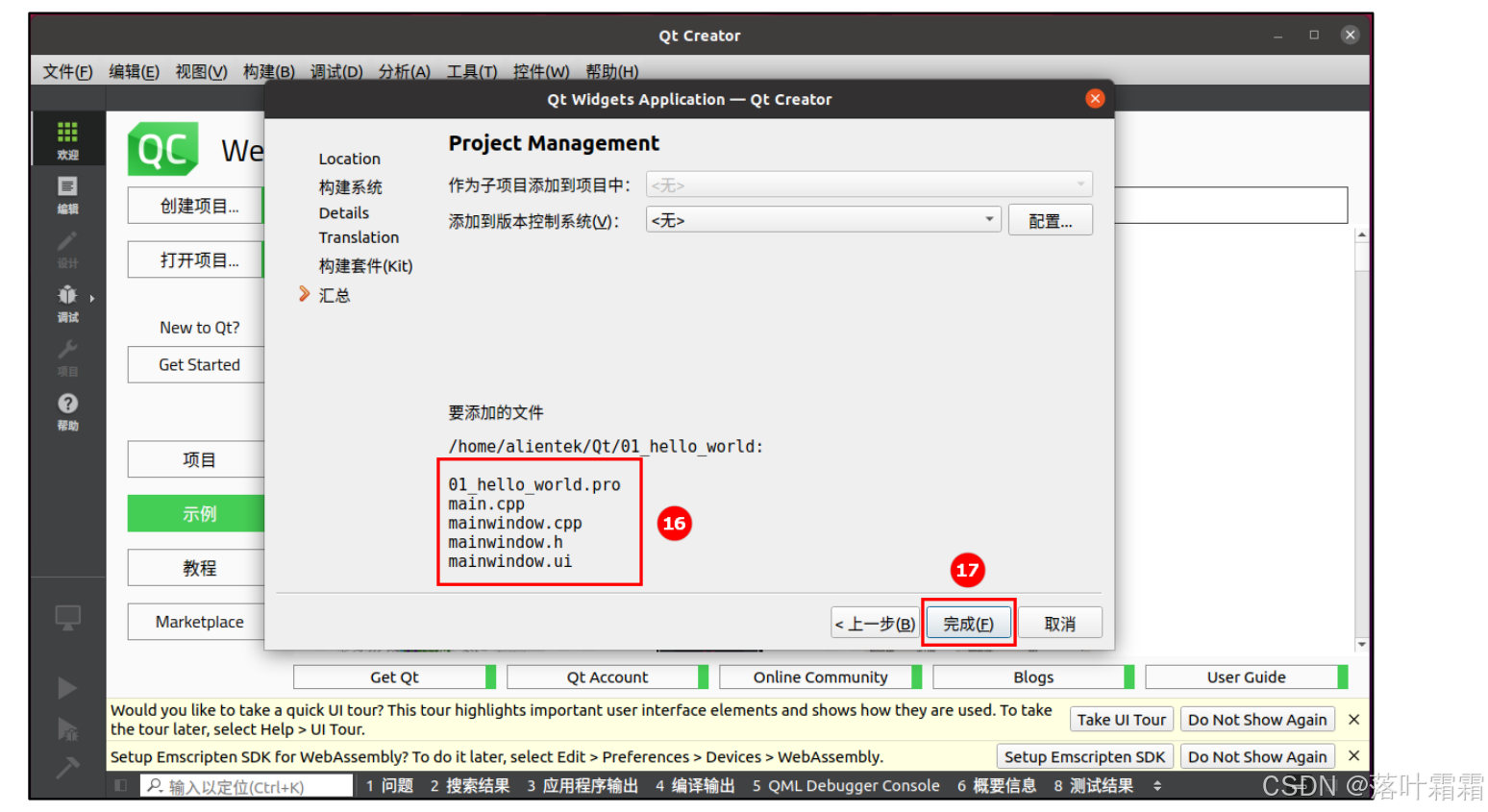Click the 配置... configure button
1488x812 pixels.
(1051, 220)
